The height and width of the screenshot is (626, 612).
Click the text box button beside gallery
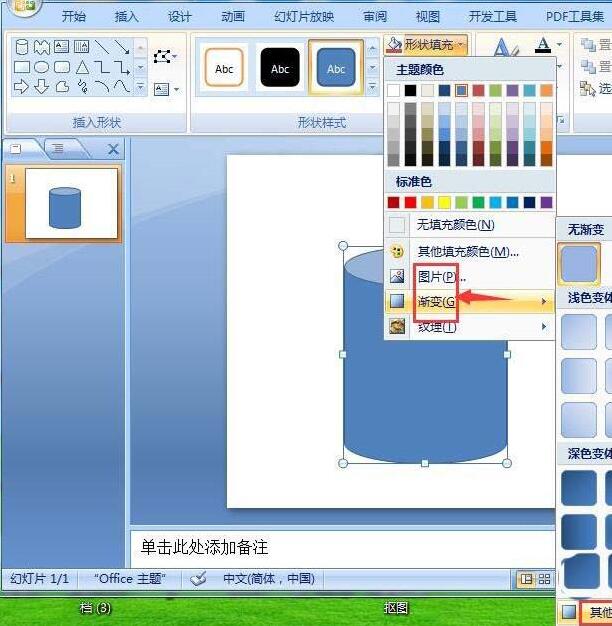(161, 89)
